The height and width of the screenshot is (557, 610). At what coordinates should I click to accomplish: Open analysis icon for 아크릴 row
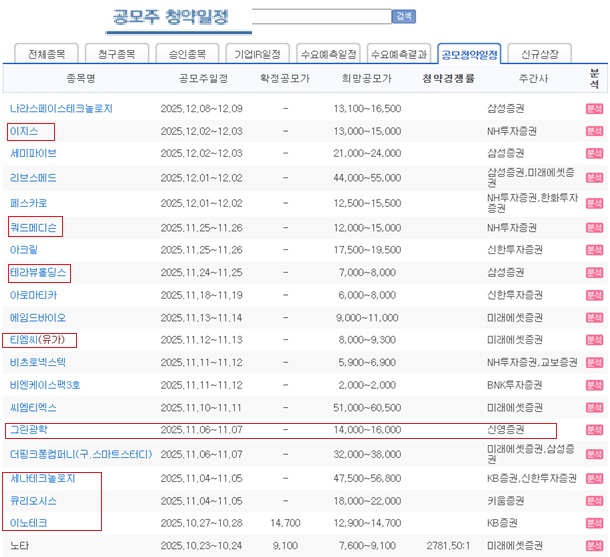click(x=594, y=250)
